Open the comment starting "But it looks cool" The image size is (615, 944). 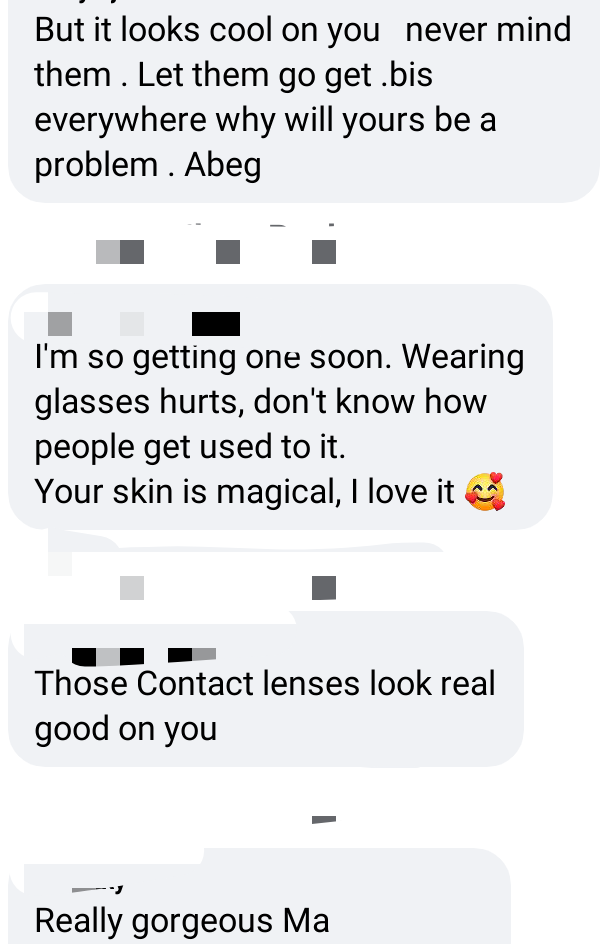pos(304,99)
